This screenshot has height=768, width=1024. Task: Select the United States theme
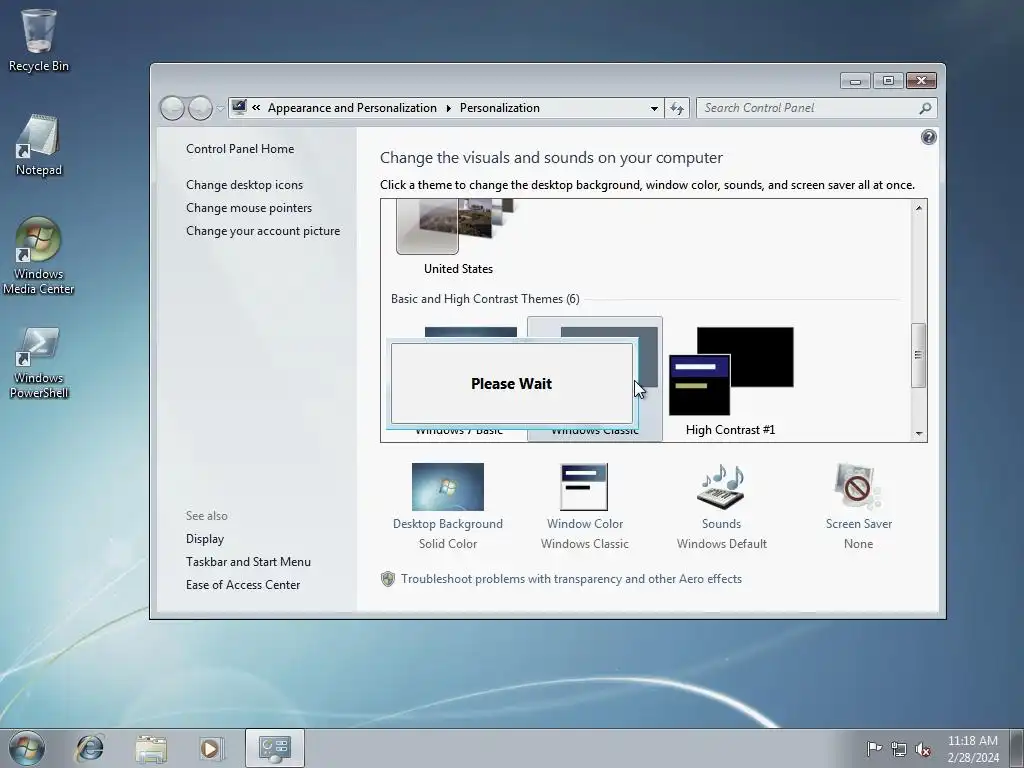tap(458, 237)
